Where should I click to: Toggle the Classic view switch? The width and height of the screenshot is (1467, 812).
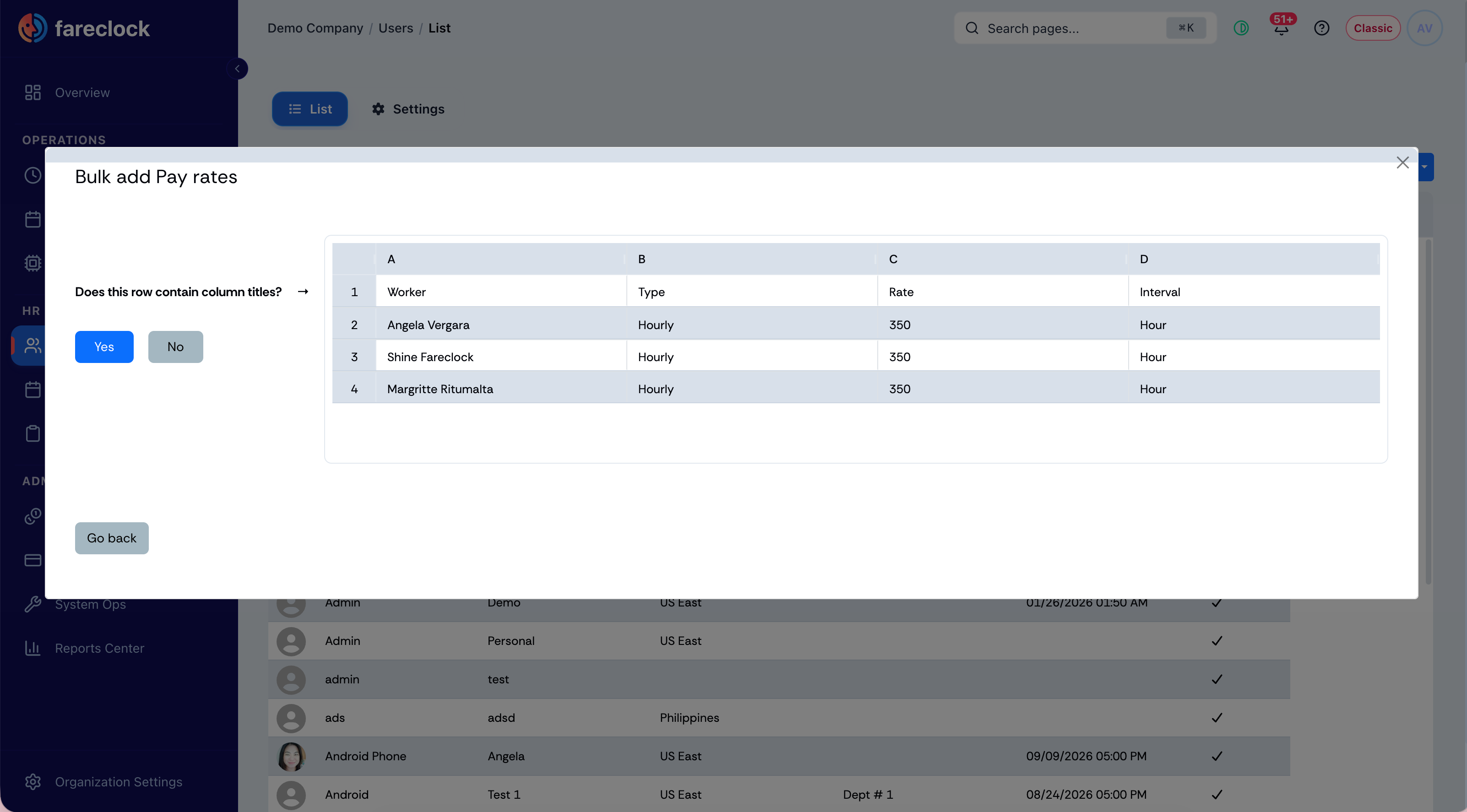coord(1373,28)
